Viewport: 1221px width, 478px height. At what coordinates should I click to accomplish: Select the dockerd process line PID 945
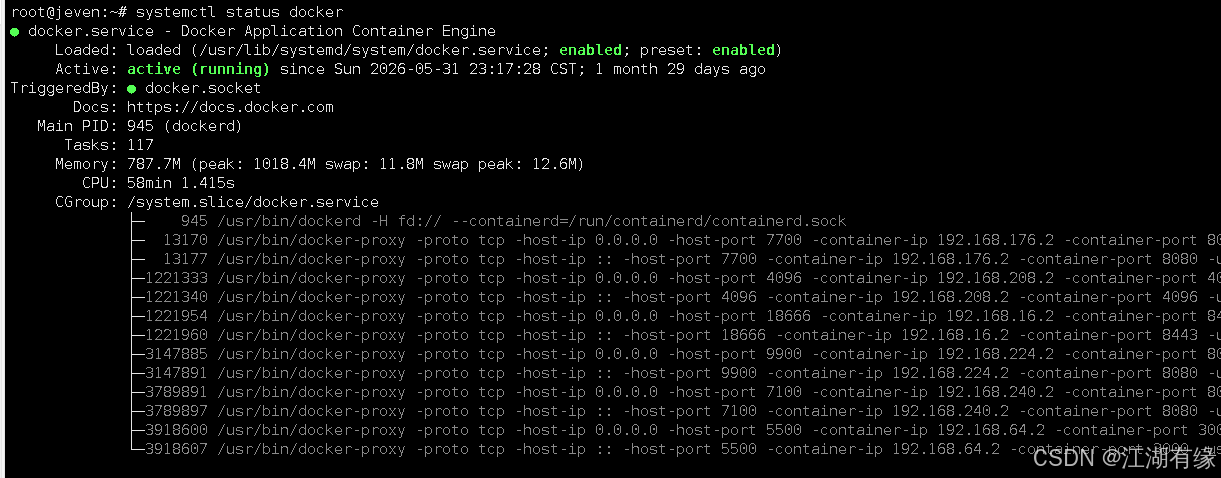click(x=488, y=221)
